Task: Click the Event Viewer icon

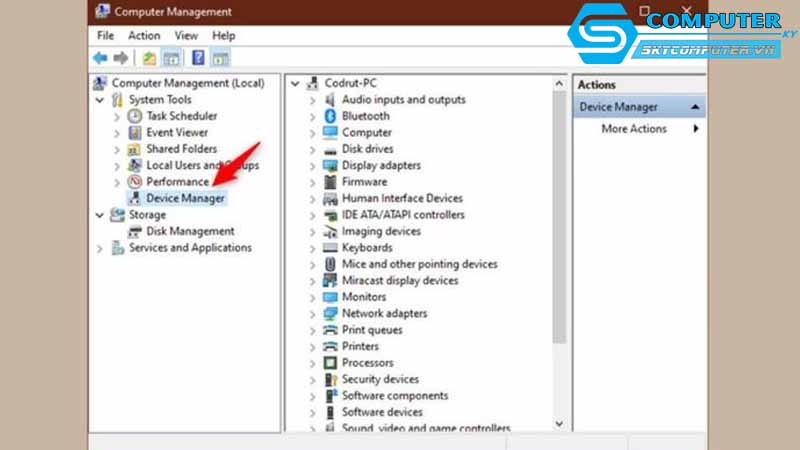Action: (x=136, y=132)
